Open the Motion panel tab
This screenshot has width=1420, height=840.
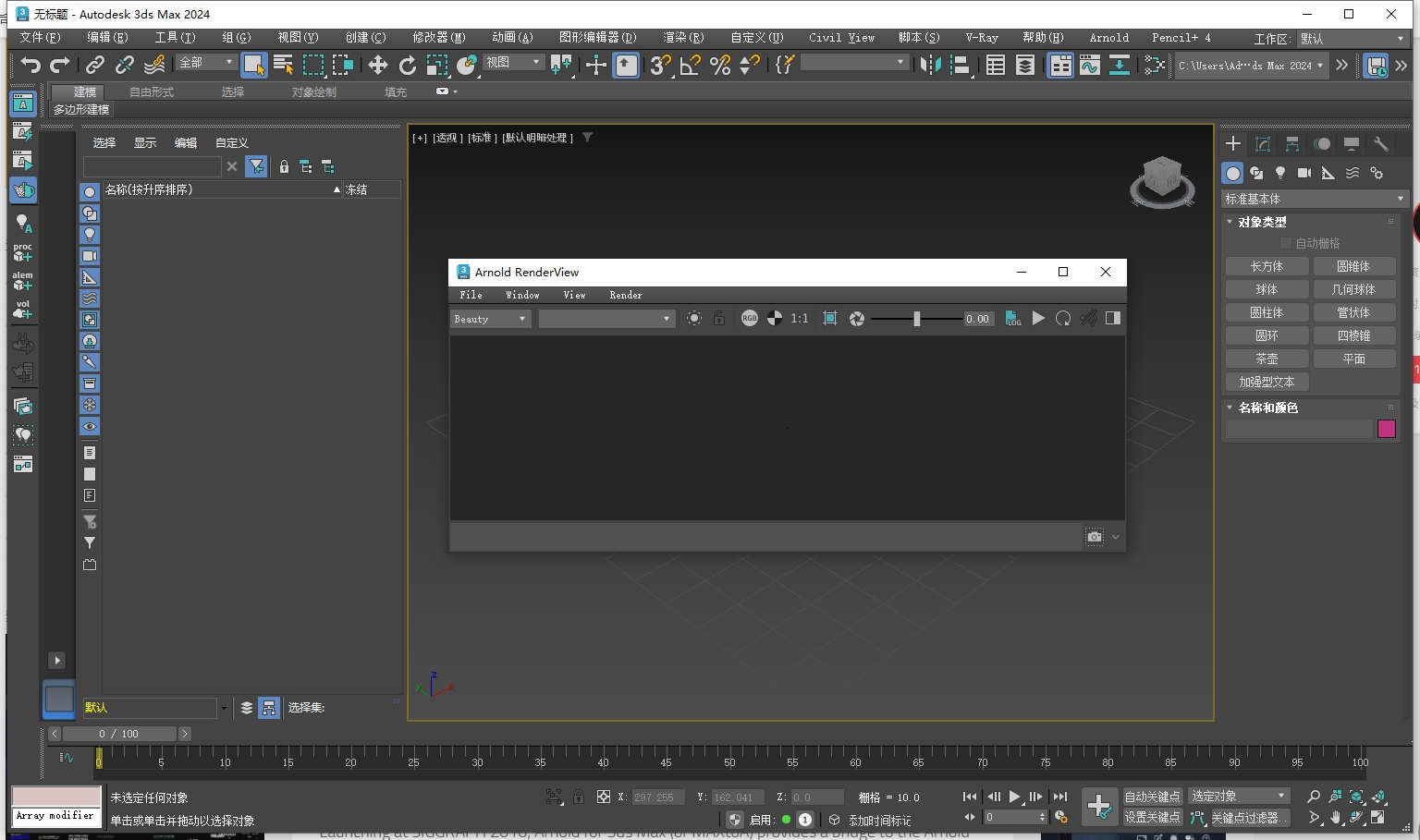click(1322, 143)
